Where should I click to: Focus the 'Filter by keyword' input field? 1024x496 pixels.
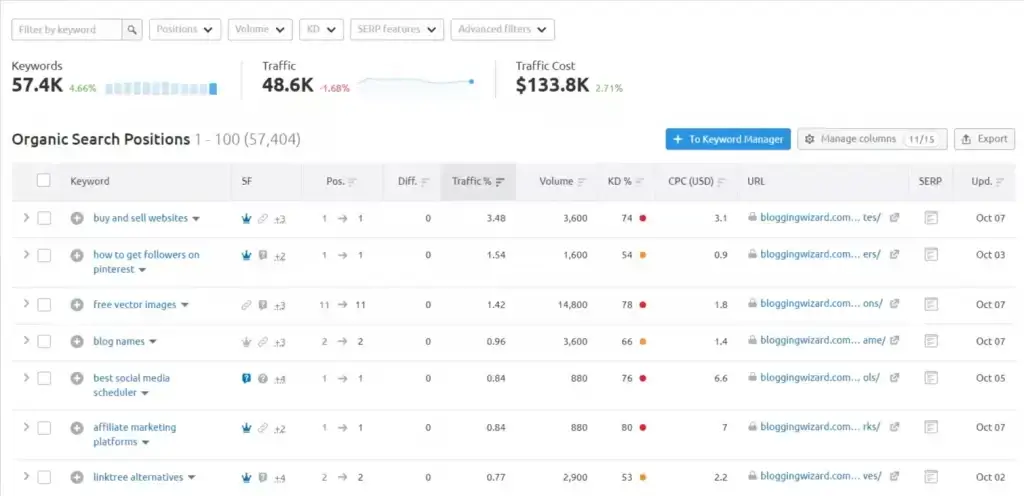click(67, 29)
